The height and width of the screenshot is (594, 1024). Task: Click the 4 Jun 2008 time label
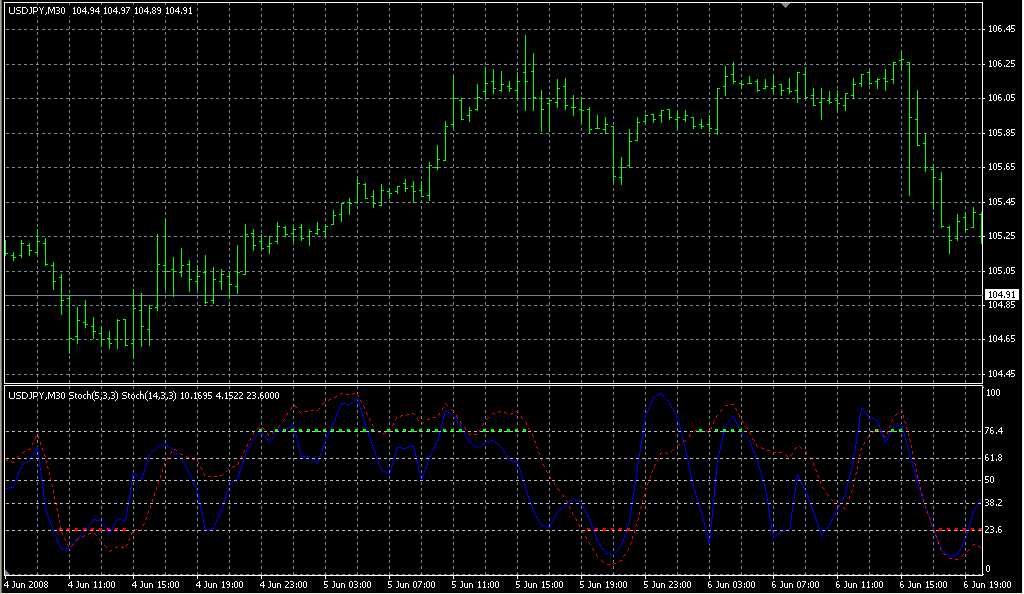click(x=27, y=584)
